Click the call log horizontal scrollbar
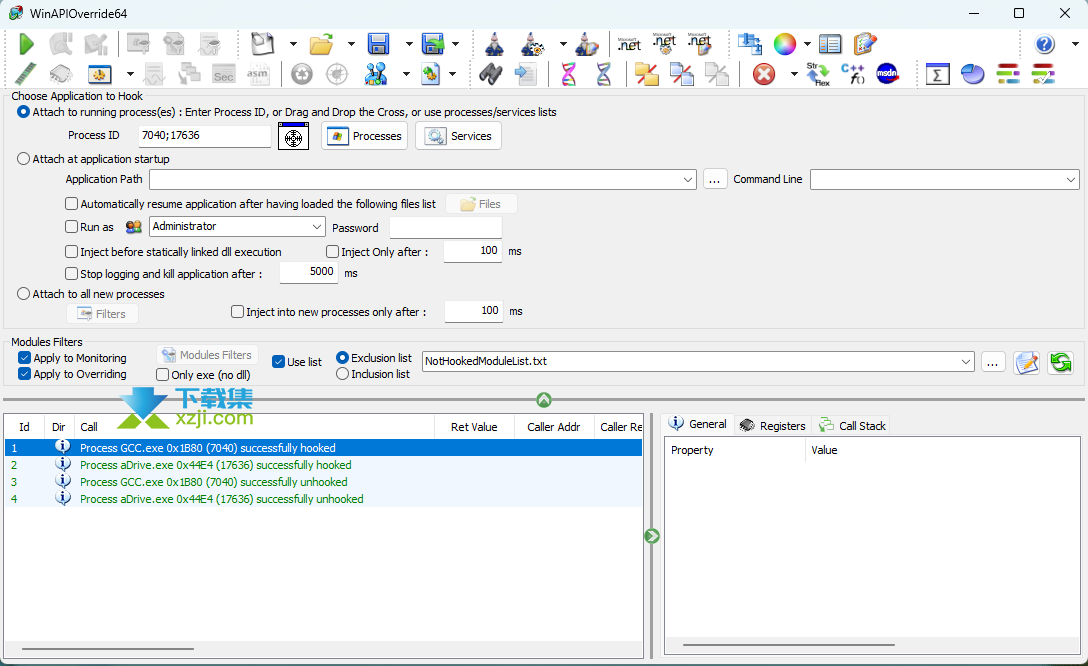This screenshot has width=1088, height=666. coord(108,649)
